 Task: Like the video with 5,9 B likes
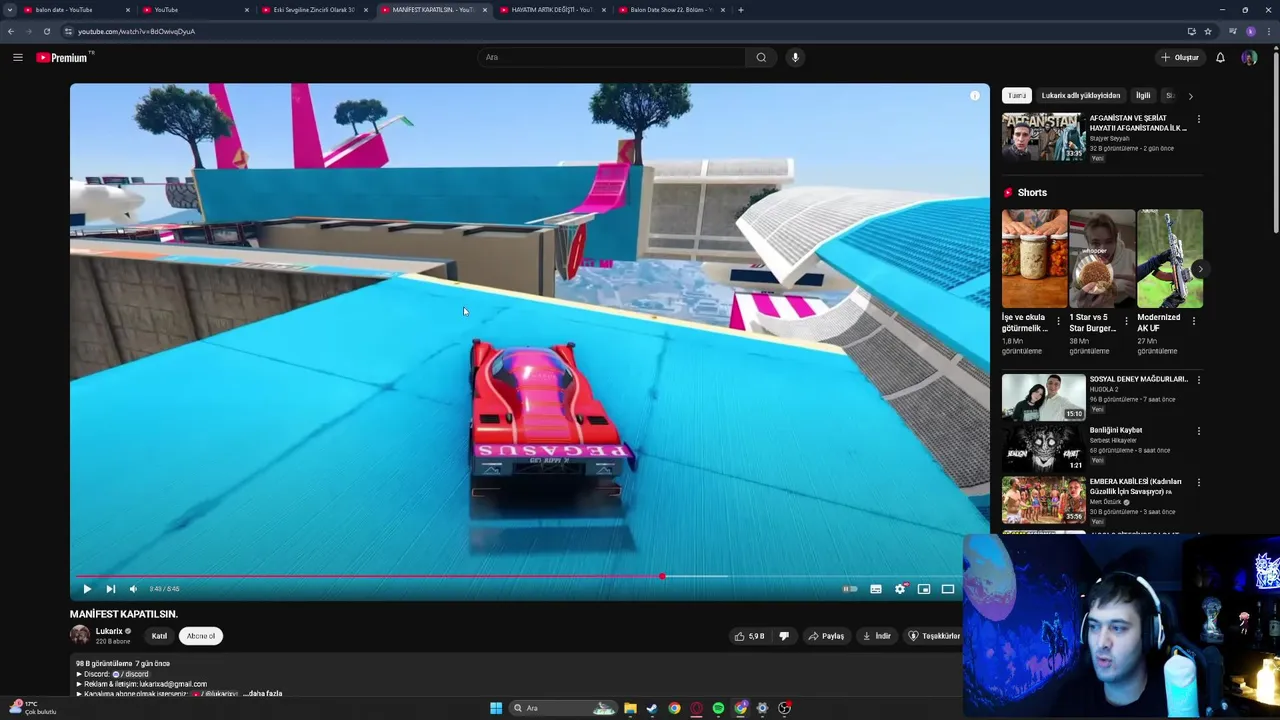(749, 636)
